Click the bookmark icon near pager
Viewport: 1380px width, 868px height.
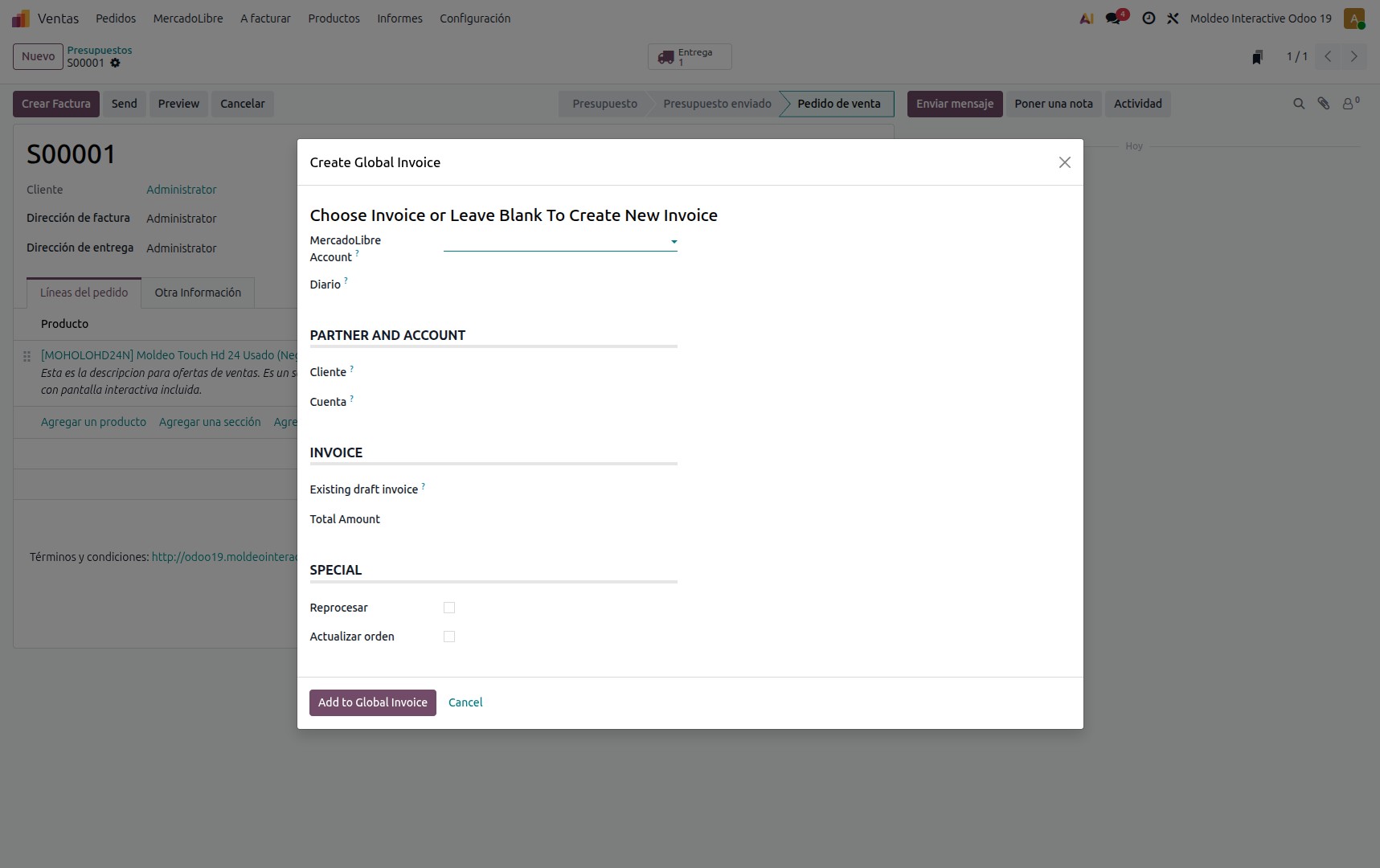coord(1258,56)
